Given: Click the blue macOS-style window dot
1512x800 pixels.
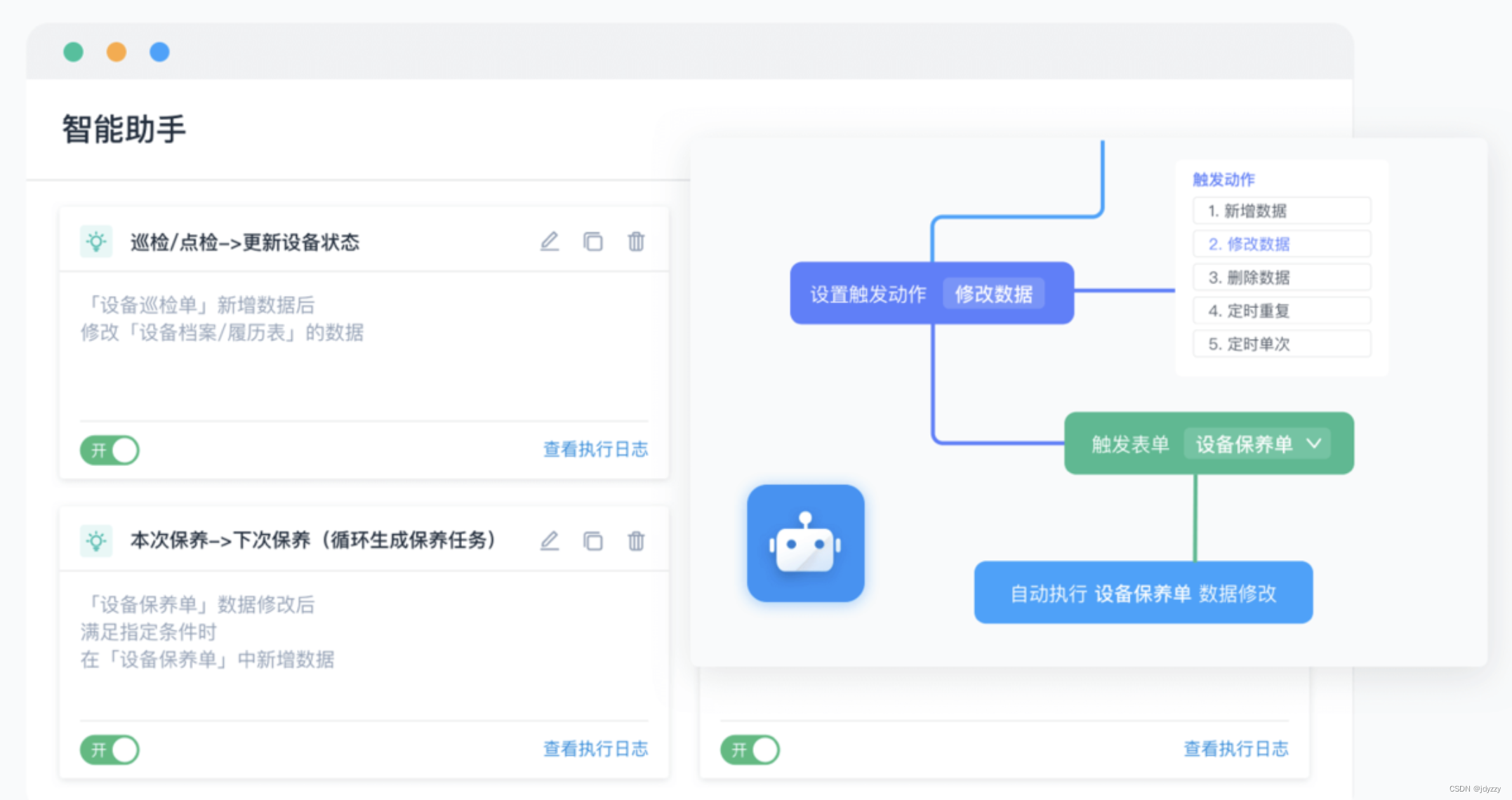Looking at the screenshot, I should coord(159,52).
